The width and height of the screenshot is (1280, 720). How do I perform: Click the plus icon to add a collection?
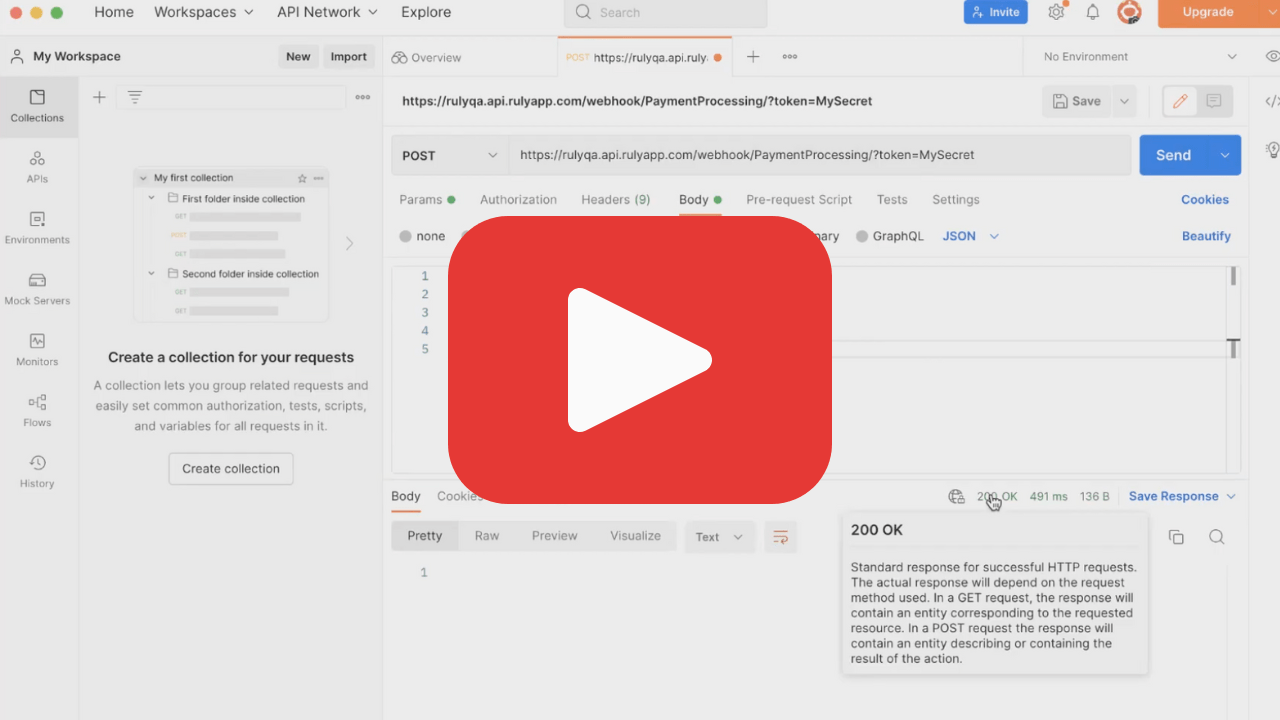pyautogui.click(x=99, y=97)
